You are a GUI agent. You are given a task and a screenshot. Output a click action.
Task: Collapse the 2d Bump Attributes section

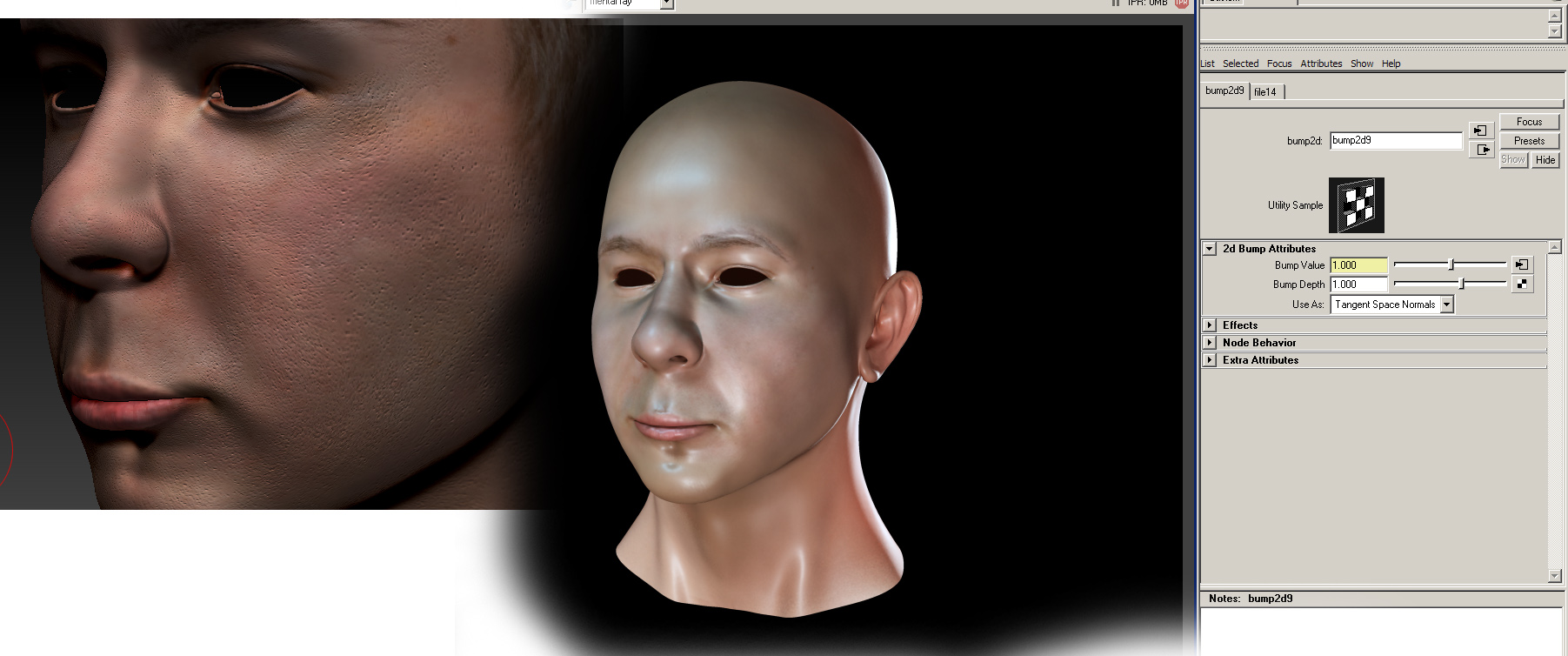[1209, 249]
